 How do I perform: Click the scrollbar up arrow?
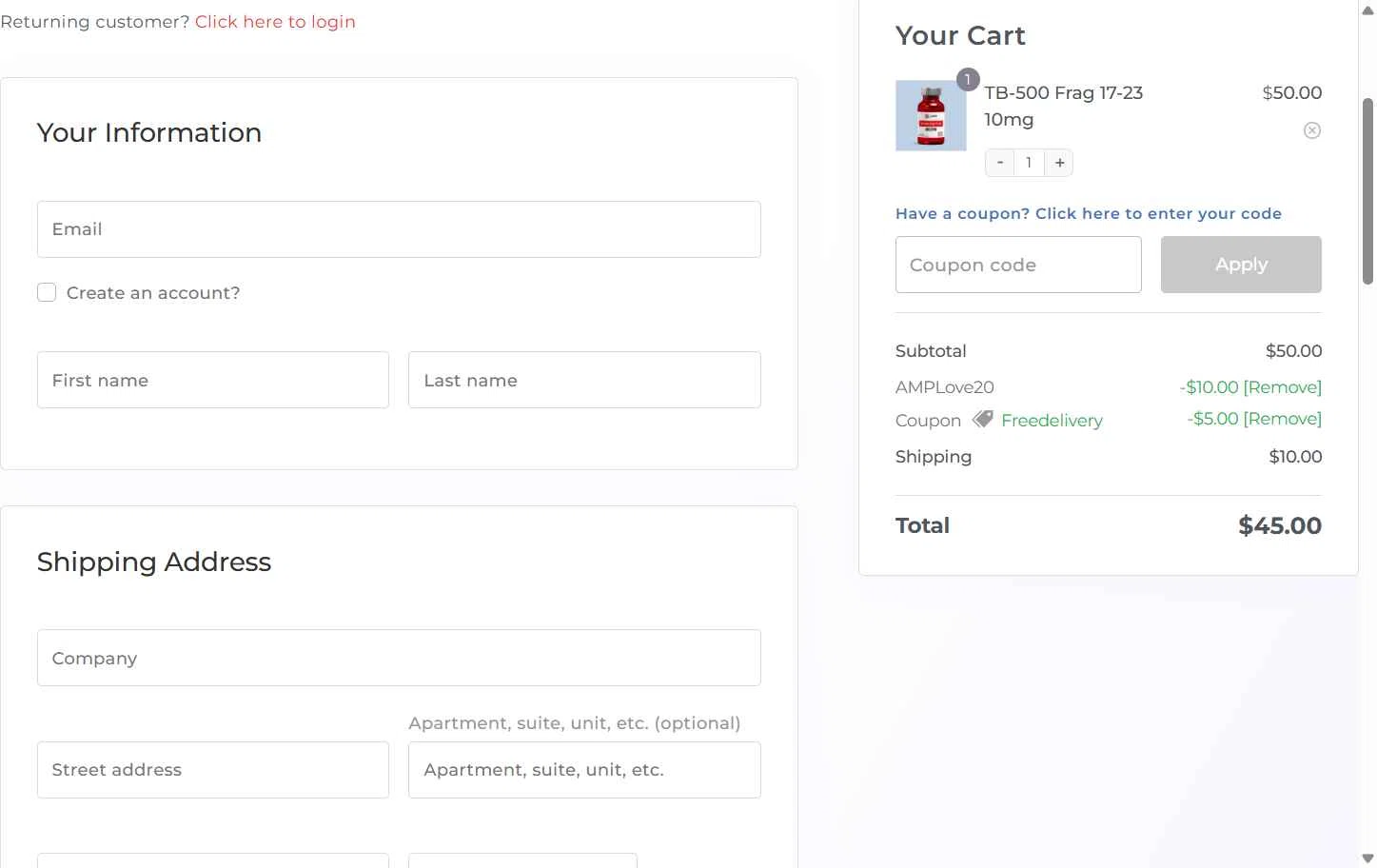(x=1367, y=10)
